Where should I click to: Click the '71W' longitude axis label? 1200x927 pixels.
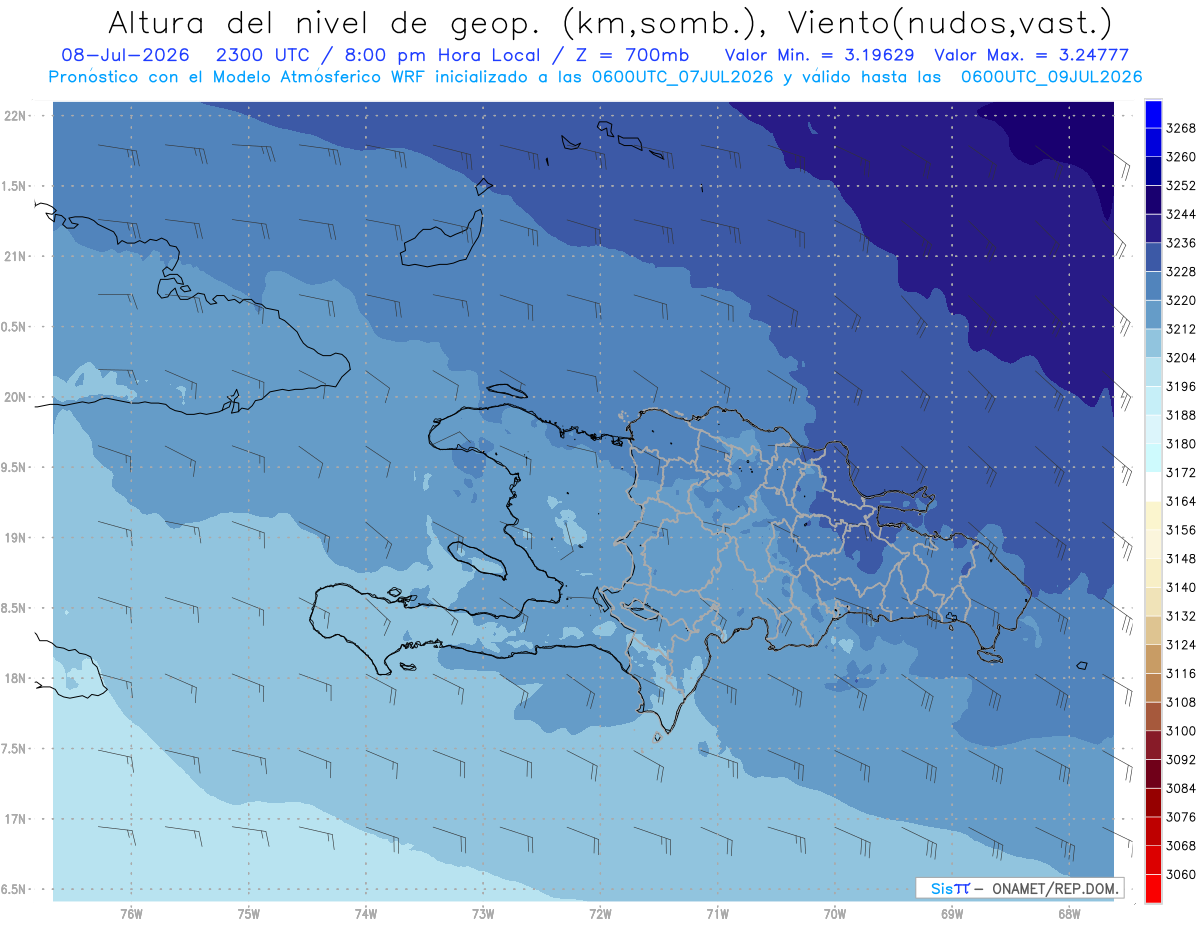coord(717,913)
